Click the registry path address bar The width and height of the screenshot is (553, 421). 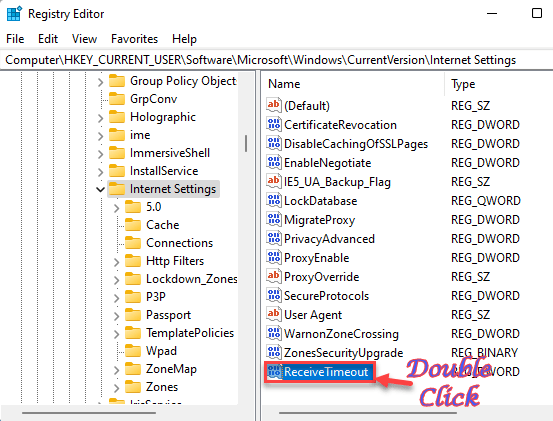click(276, 60)
